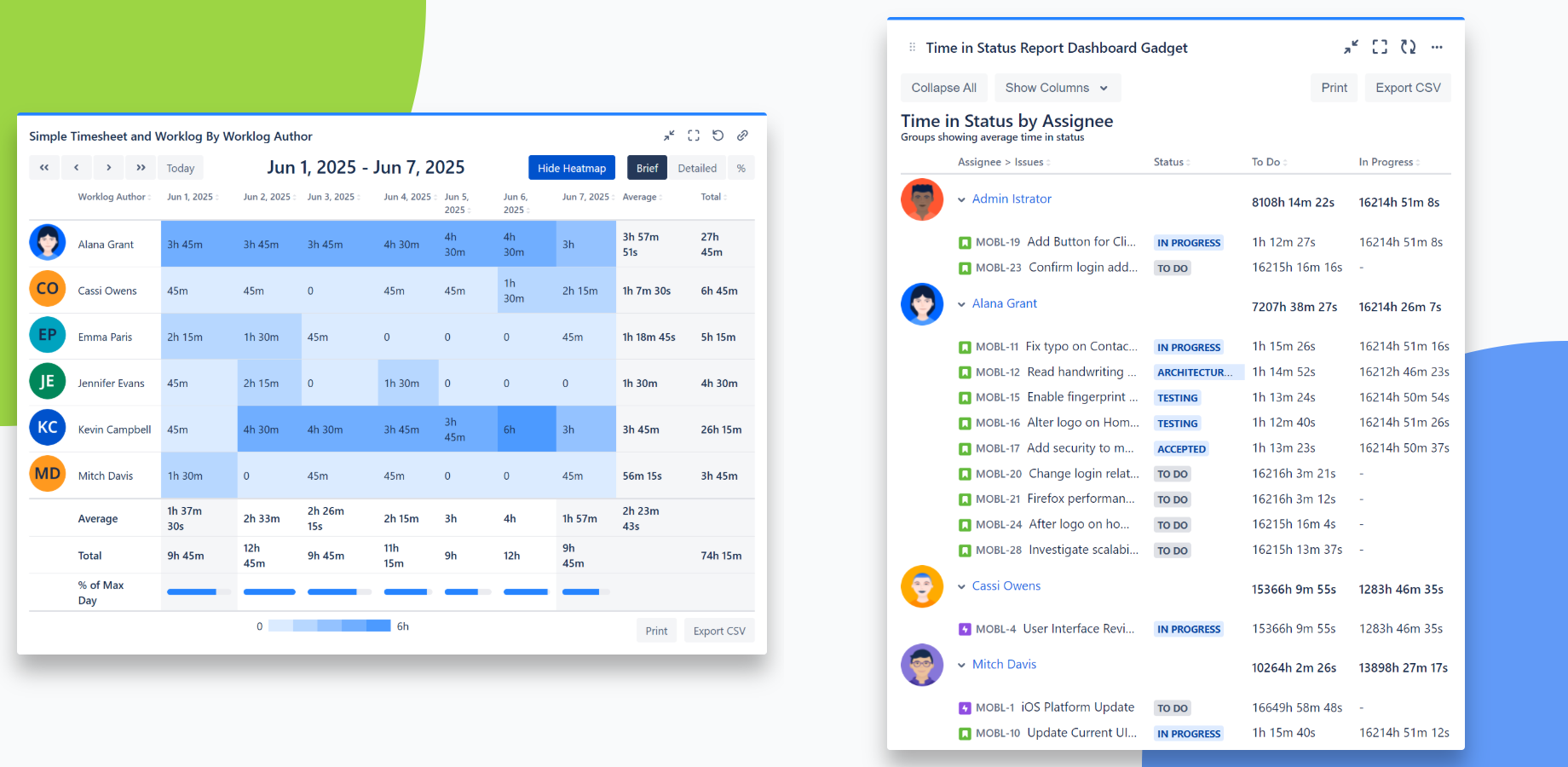Maximize the Time in Status gadget
This screenshot has height=767, width=1568.
tap(1380, 48)
